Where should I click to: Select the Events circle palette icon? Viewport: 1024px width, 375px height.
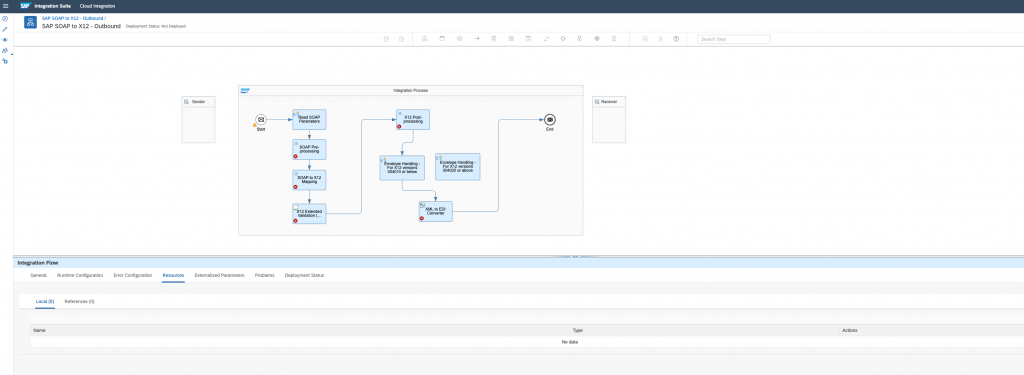coord(459,39)
